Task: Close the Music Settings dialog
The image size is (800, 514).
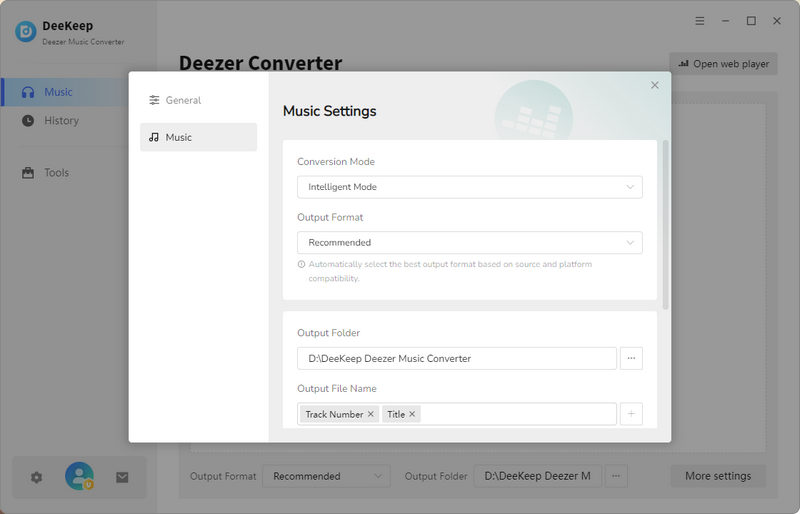Action: click(x=655, y=85)
